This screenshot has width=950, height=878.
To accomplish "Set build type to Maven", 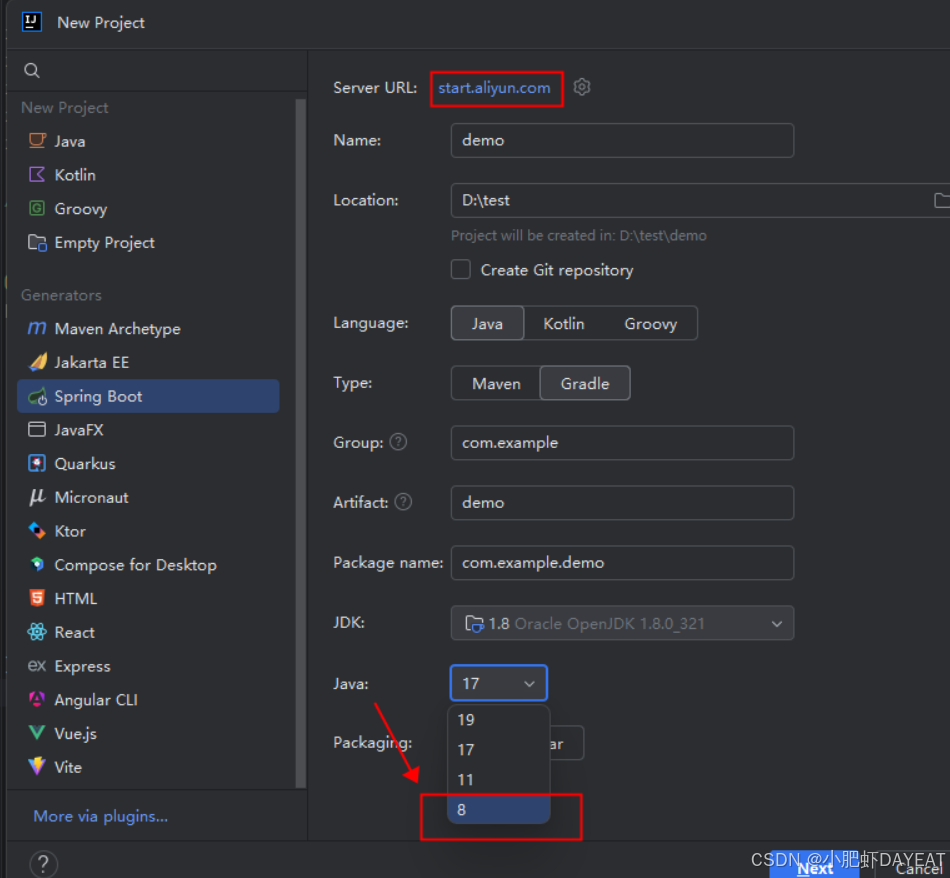I will pos(496,384).
